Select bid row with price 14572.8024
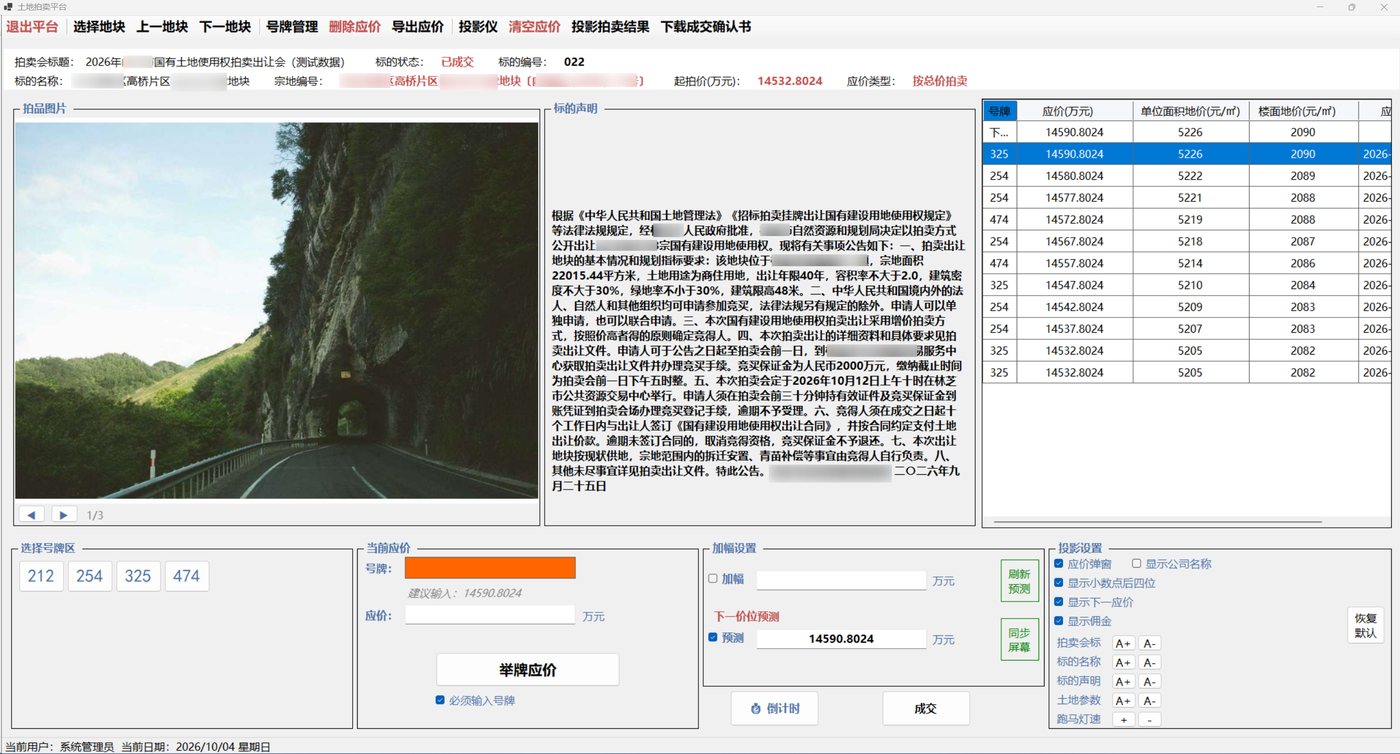1400x754 pixels. [1187, 219]
